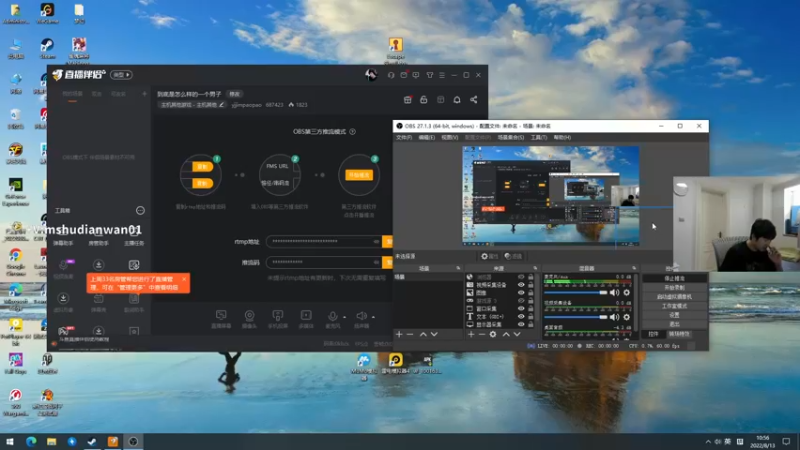This screenshot has height=450, width=800.
Task: Toggle lock on 图像 source
Action: click(531, 293)
